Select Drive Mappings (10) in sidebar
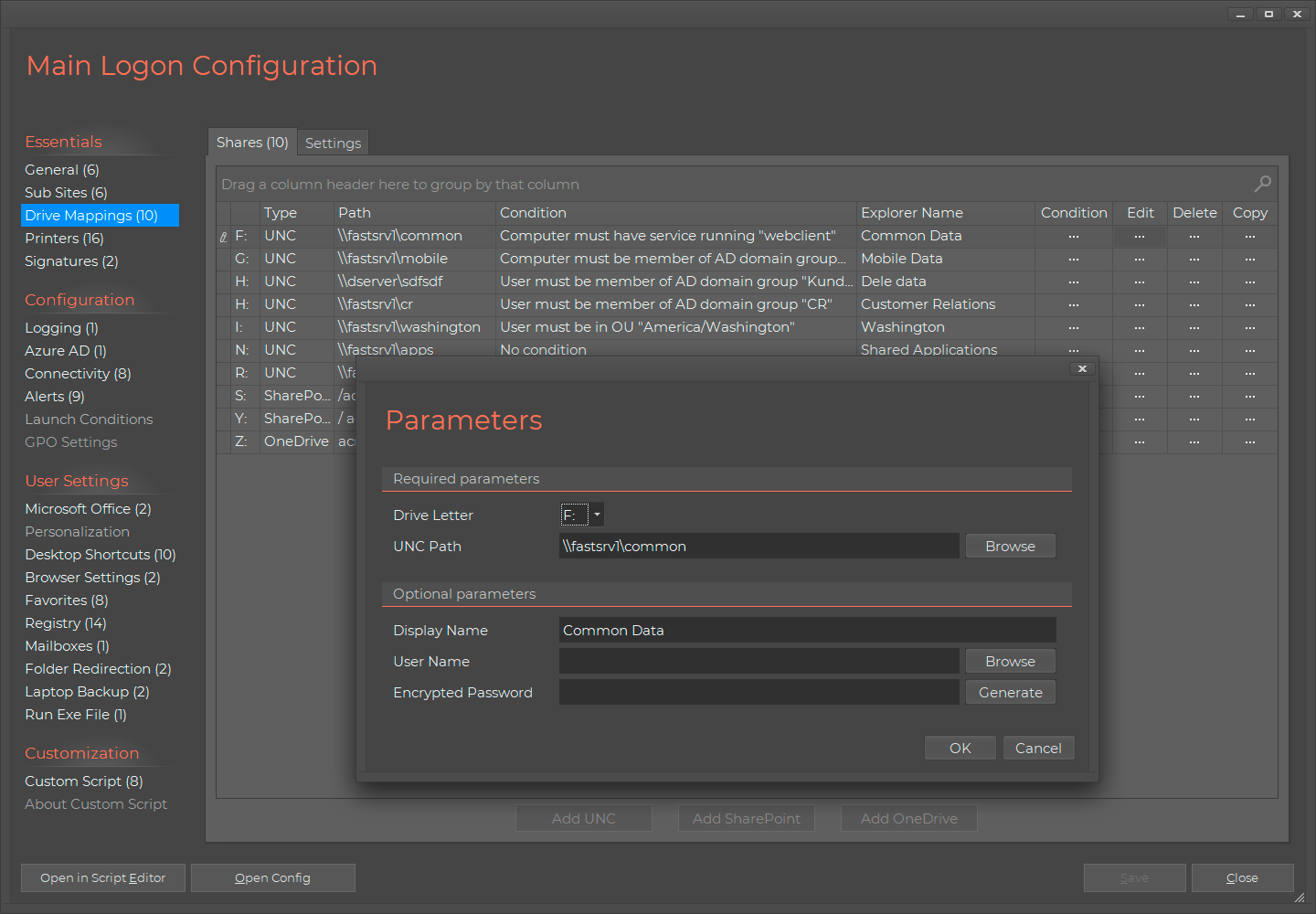The image size is (1316, 914). [x=100, y=215]
